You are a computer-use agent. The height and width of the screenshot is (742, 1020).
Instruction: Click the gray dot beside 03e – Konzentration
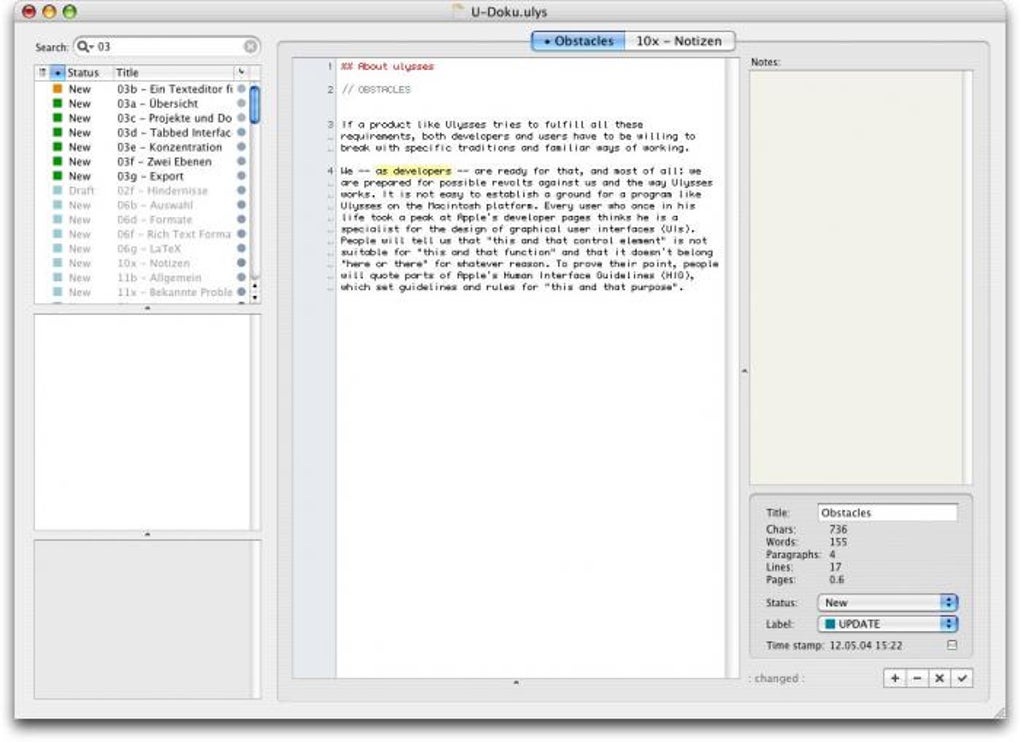pos(241,147)
